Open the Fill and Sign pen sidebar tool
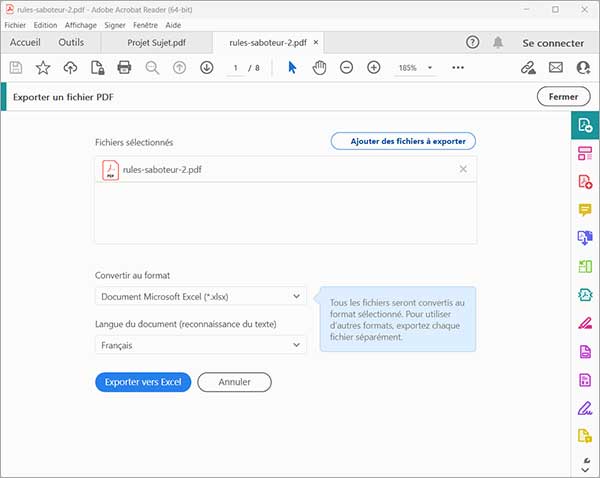This screenshot has height=478, width=600. point(585,408)
